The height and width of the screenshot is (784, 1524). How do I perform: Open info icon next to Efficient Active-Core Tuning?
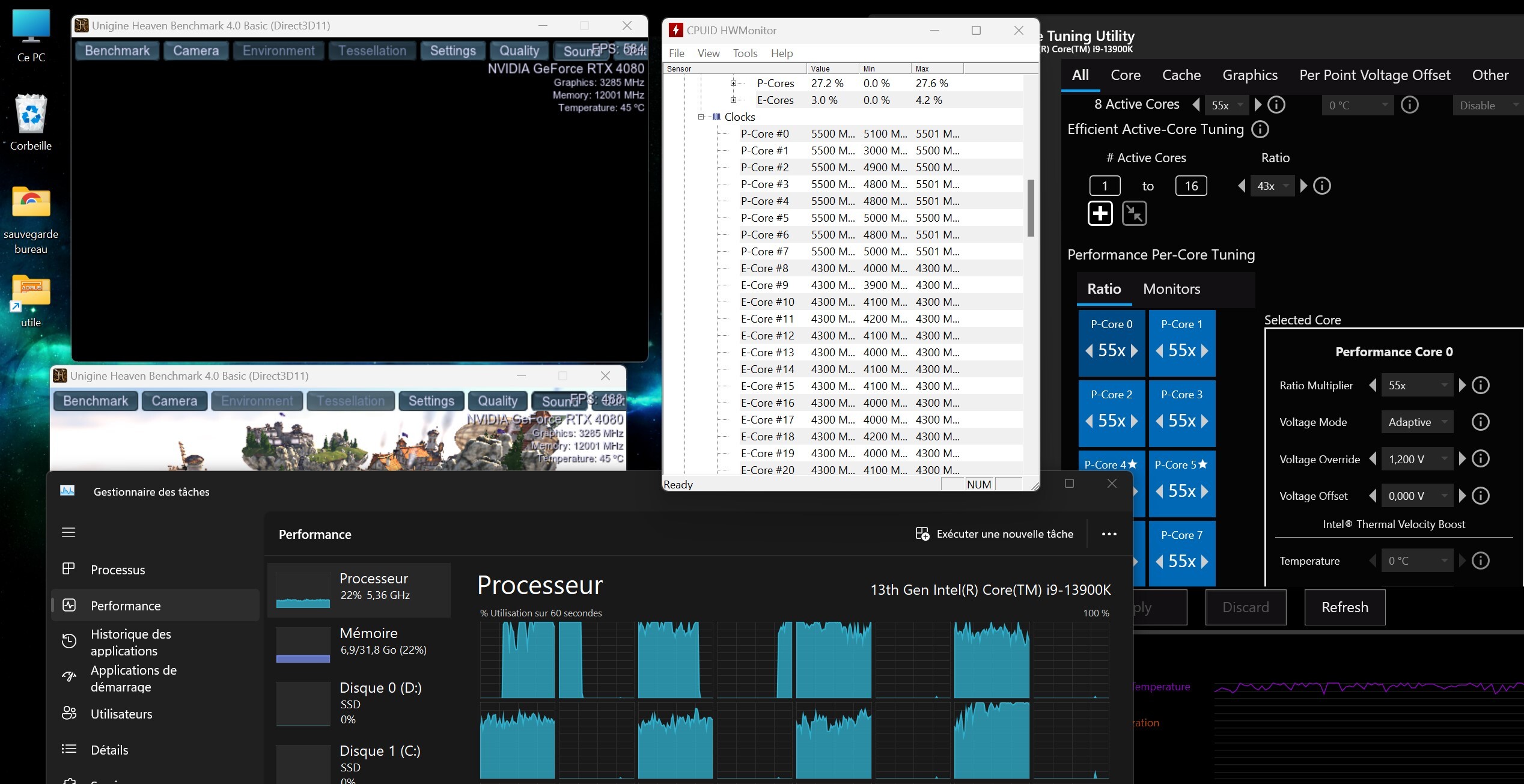point(1260,129)
